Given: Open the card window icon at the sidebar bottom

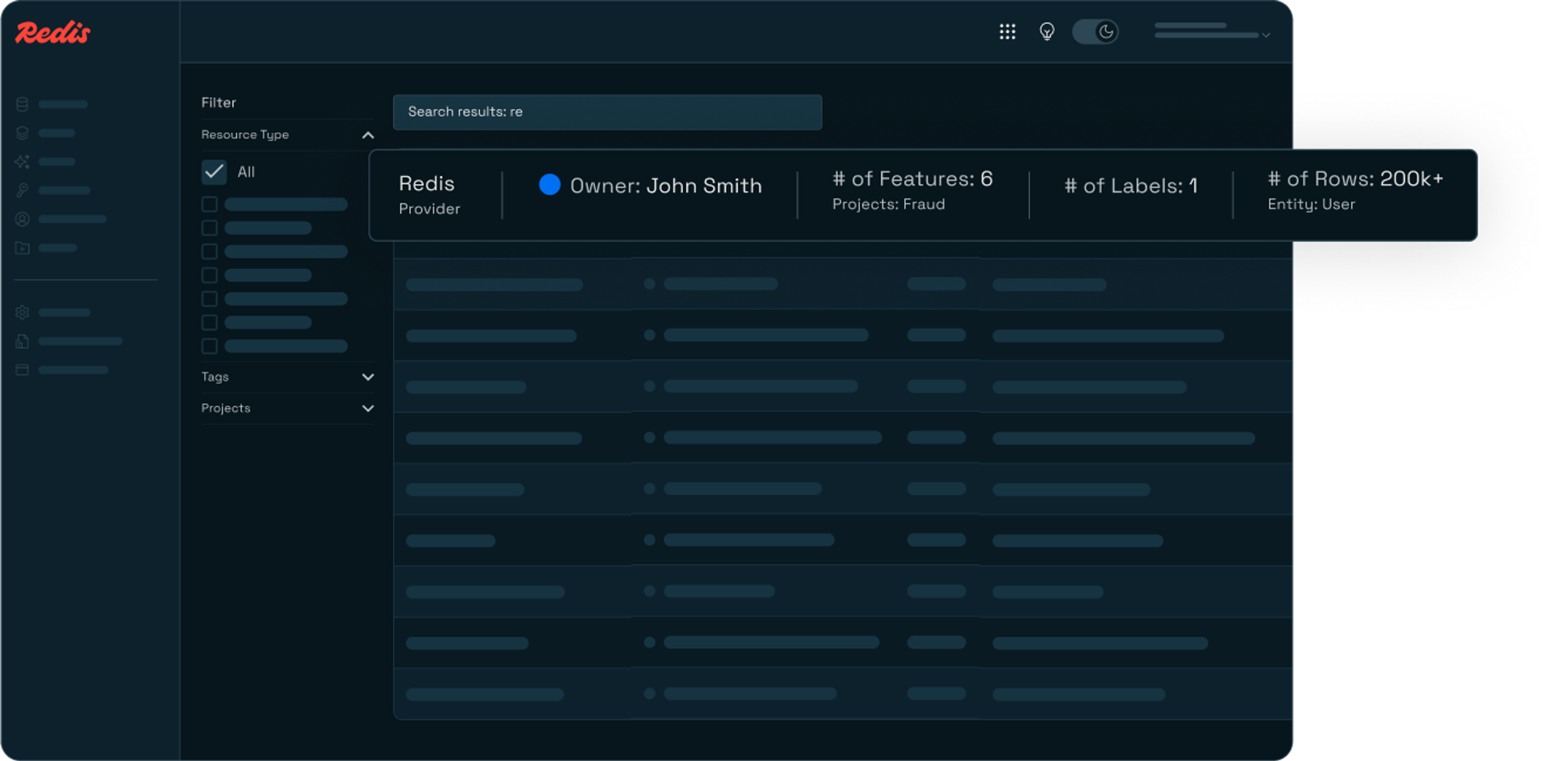Looking at the screenshot, I should click(x=22, y=370).
